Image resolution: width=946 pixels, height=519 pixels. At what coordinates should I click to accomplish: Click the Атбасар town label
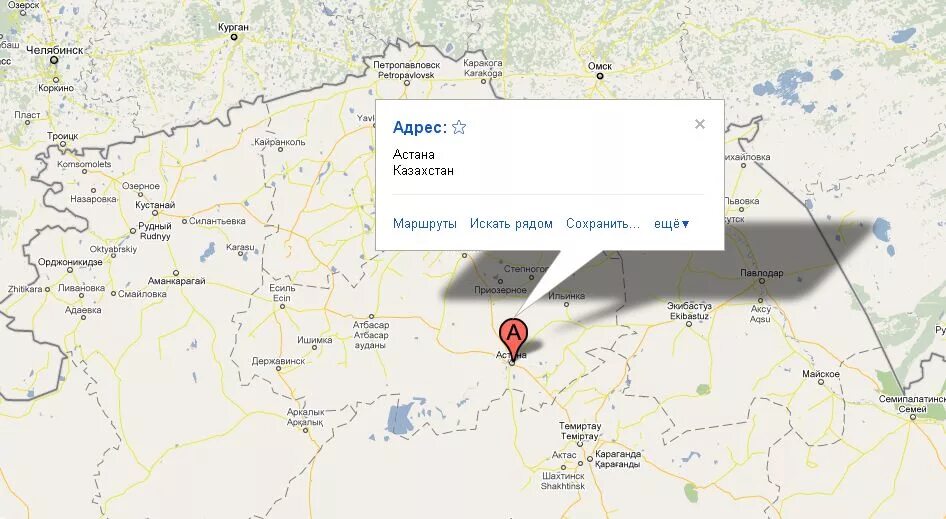371,325
